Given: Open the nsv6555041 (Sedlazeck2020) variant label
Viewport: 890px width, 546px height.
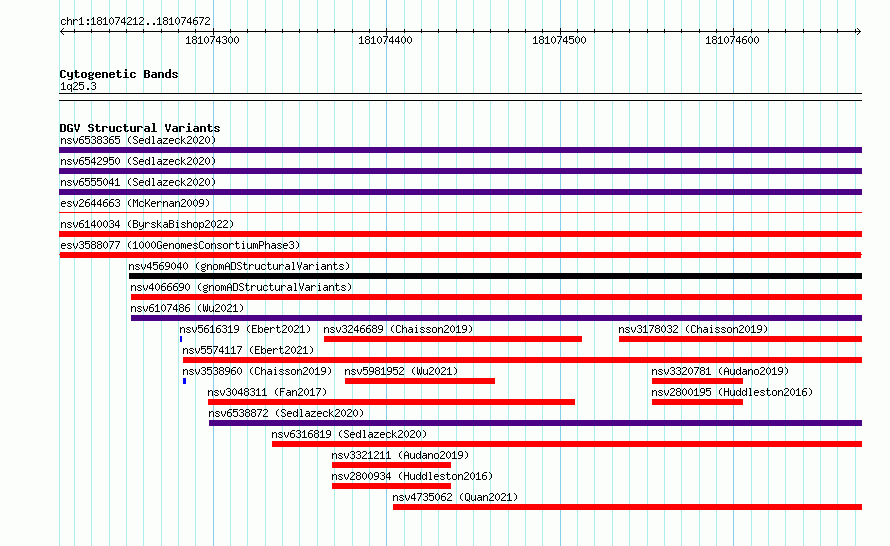Looking at the screenshot, I should 138,182.
